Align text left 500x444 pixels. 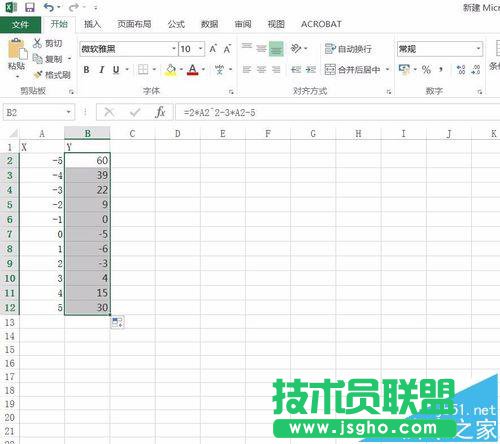pos(247,70)
